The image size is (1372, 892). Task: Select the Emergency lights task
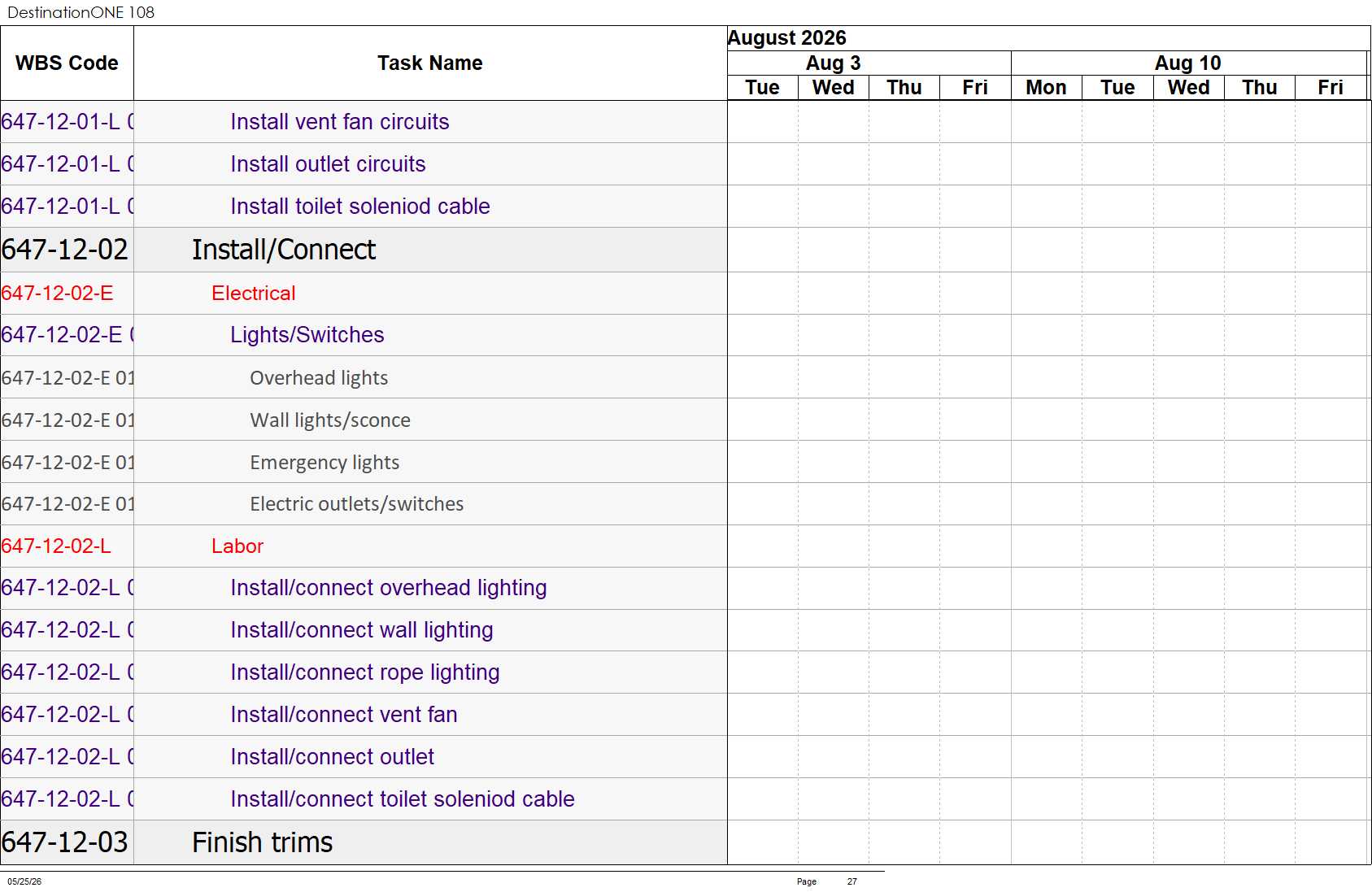[324, 463]
